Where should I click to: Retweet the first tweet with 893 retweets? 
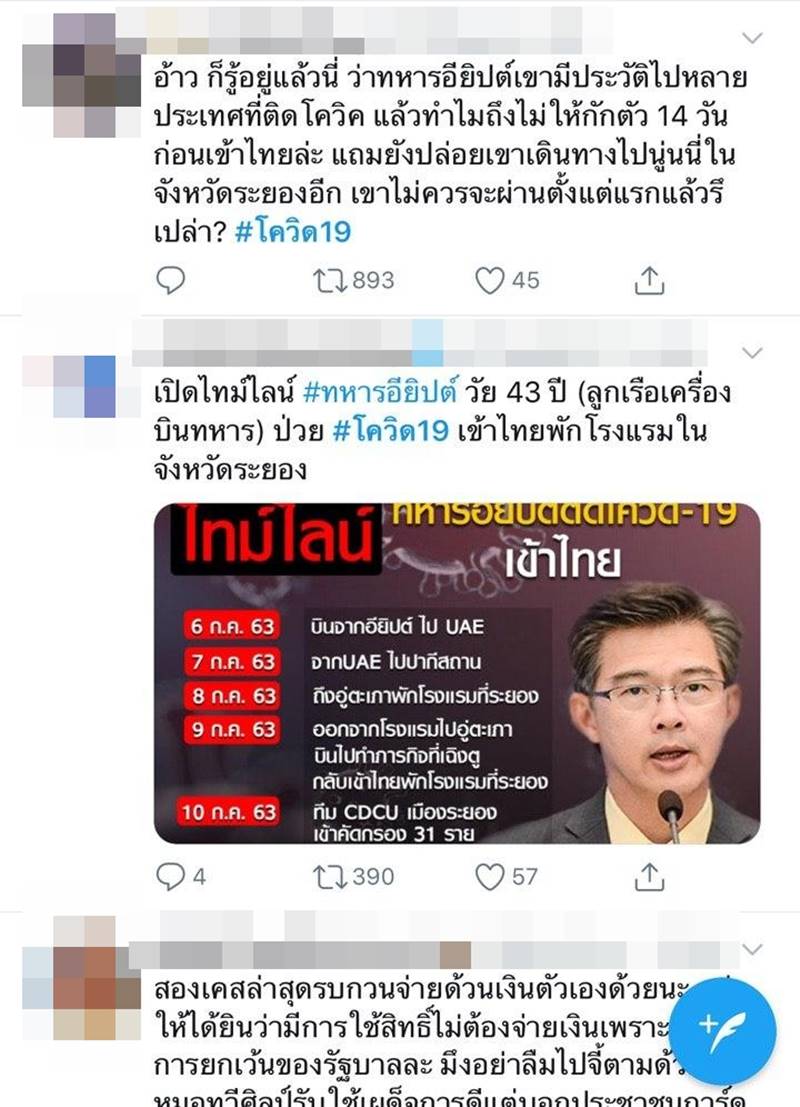coord(354,281)
